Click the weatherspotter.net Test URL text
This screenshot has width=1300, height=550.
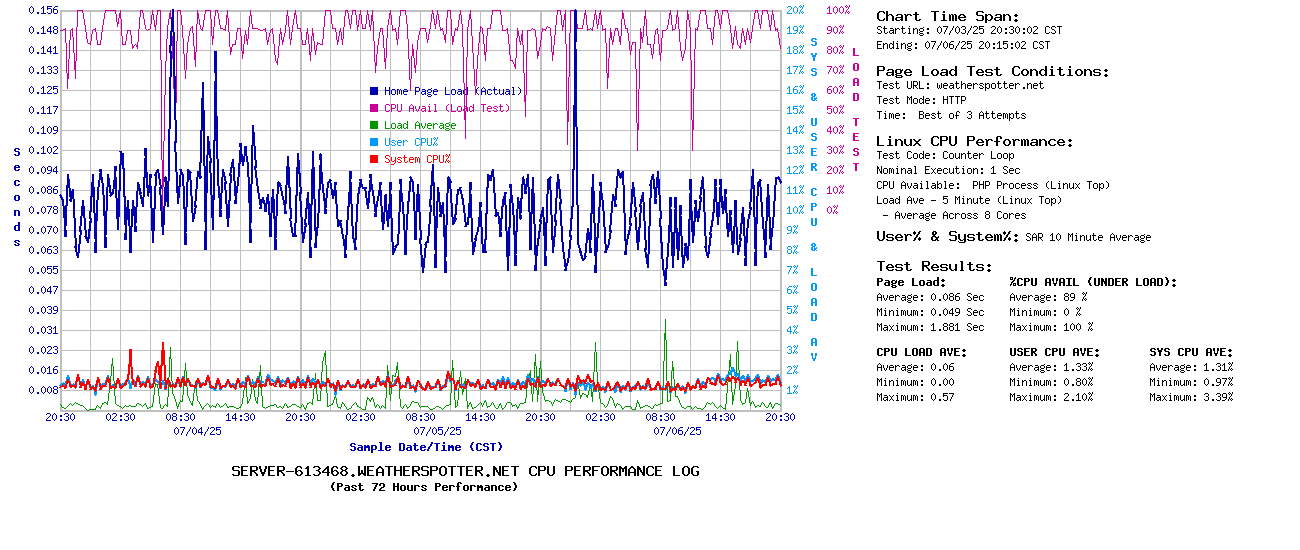coord(989,85)
